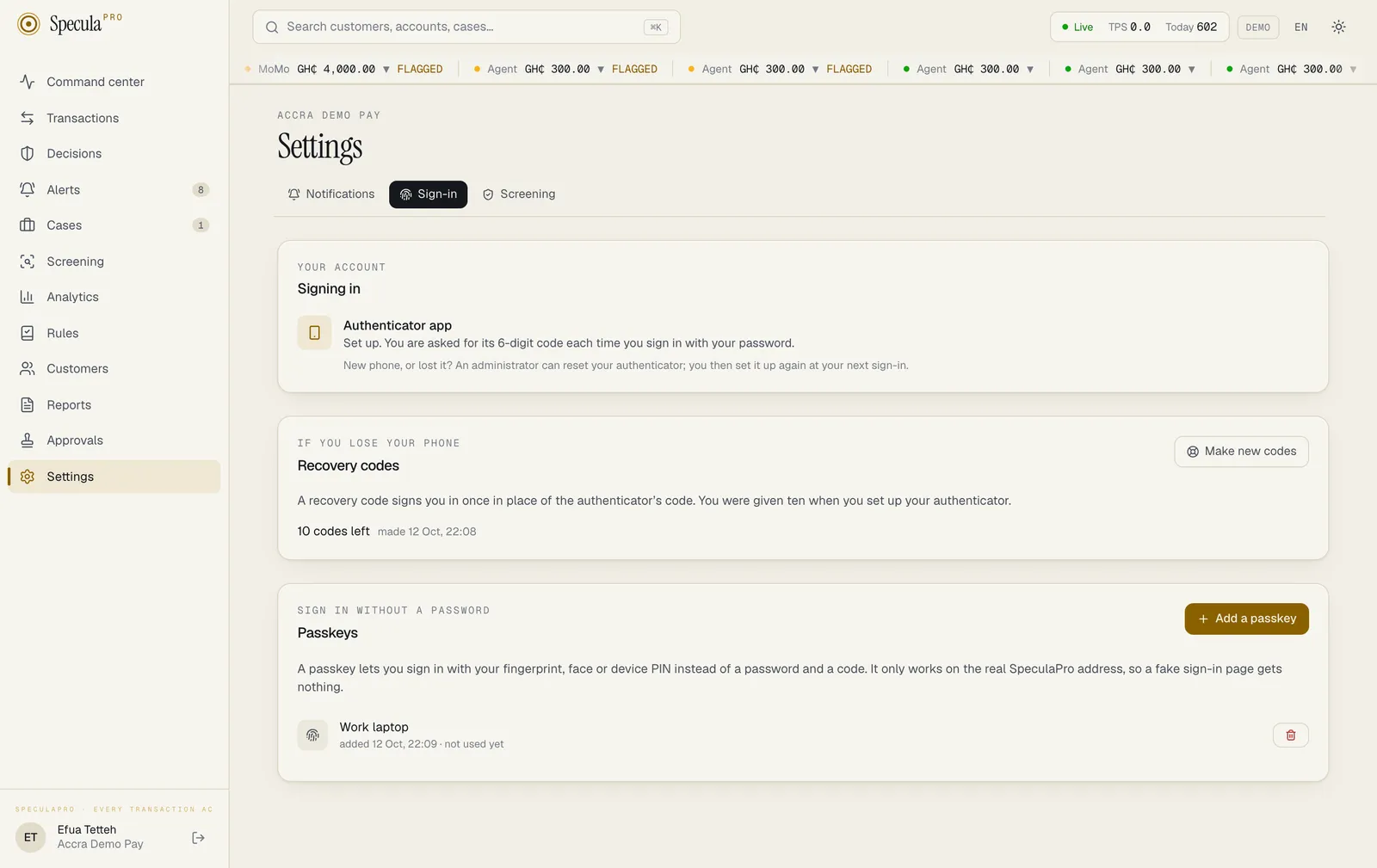Viewport: 1377px width, 868px height.
Task: Open the Decisions shield icon
Action: 28,153
